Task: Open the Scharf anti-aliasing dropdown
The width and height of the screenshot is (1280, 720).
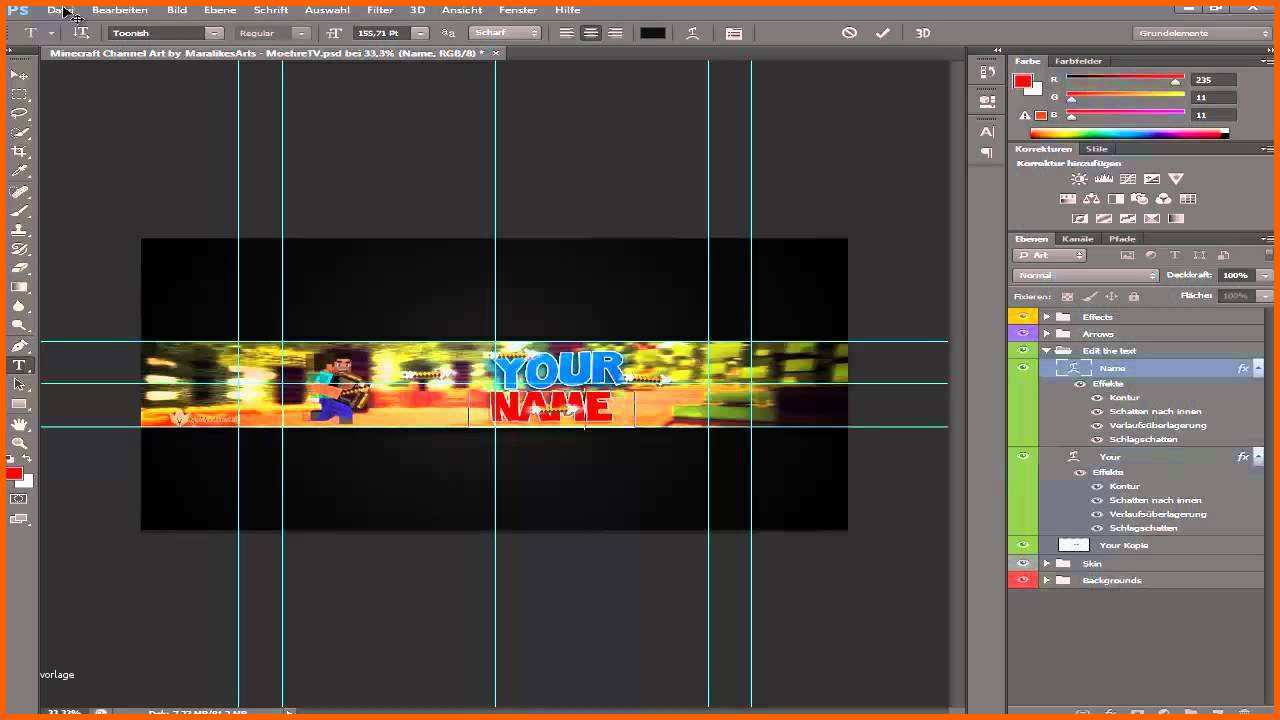Action: 506,33
